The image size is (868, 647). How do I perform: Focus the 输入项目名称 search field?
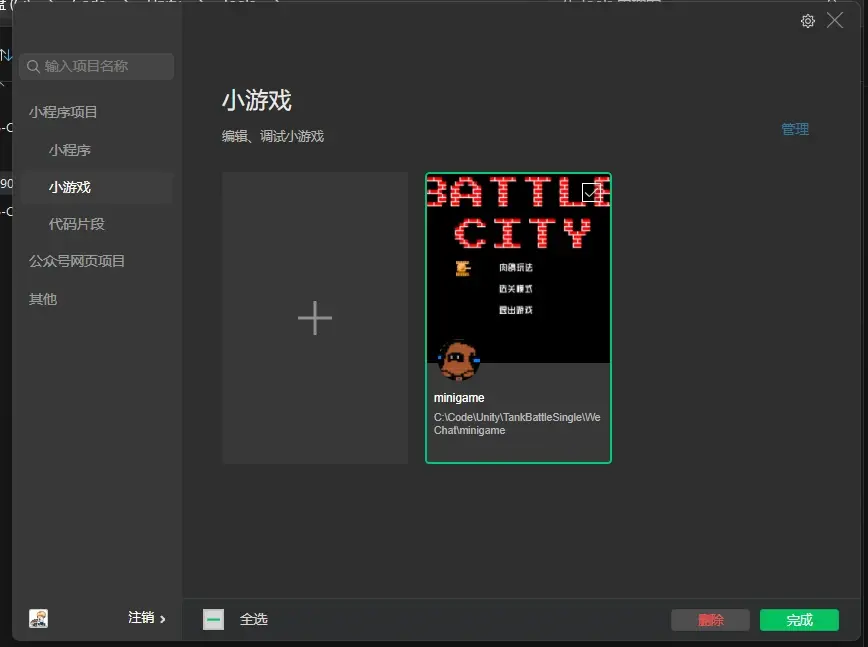pos(96,66)
